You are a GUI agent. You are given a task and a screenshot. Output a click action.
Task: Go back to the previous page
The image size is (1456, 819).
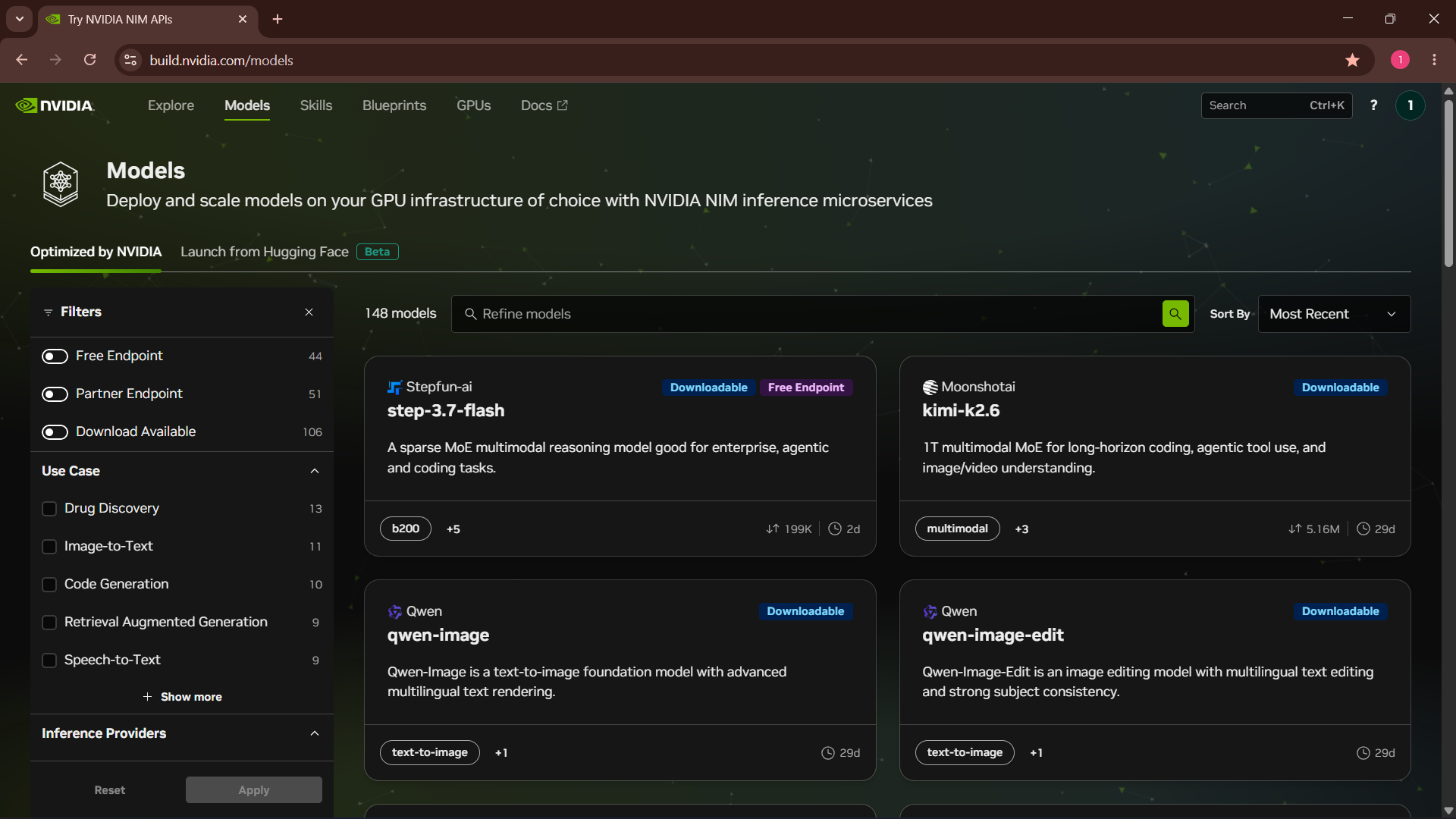pyautogui.click(x=22, y=60)
